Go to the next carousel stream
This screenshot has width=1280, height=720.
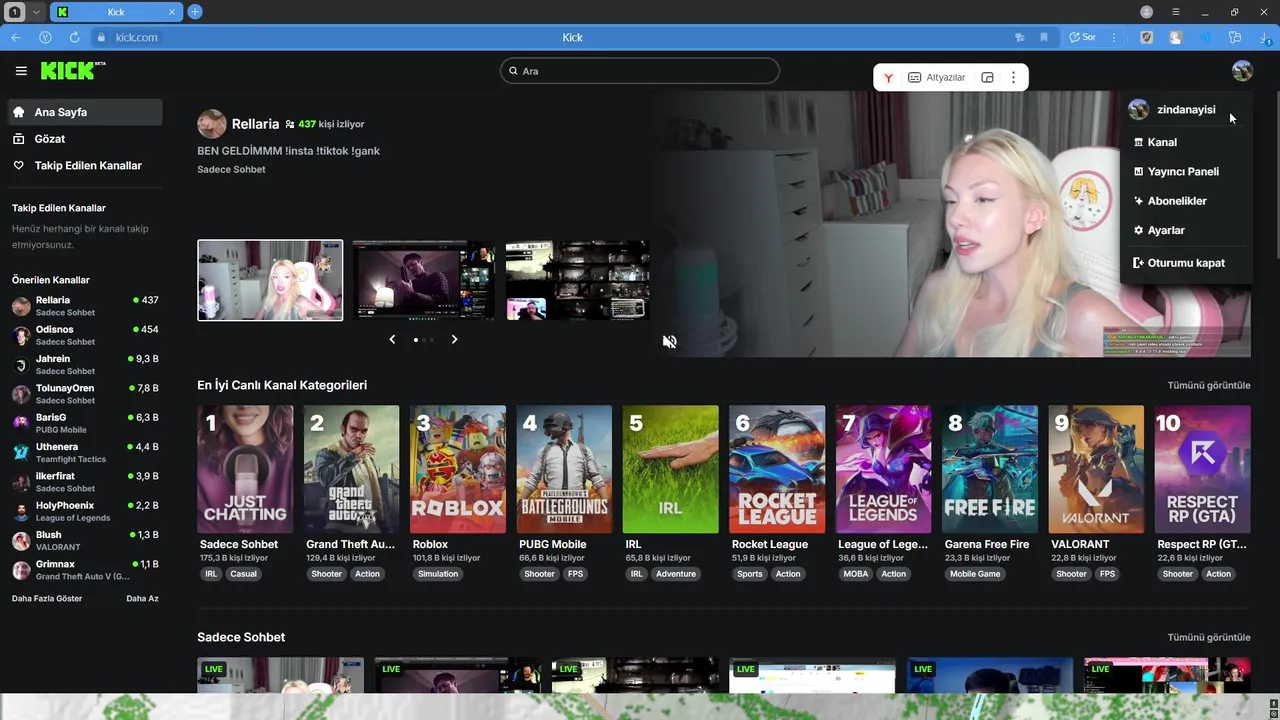pyautogui.click(x=454, y=339)
